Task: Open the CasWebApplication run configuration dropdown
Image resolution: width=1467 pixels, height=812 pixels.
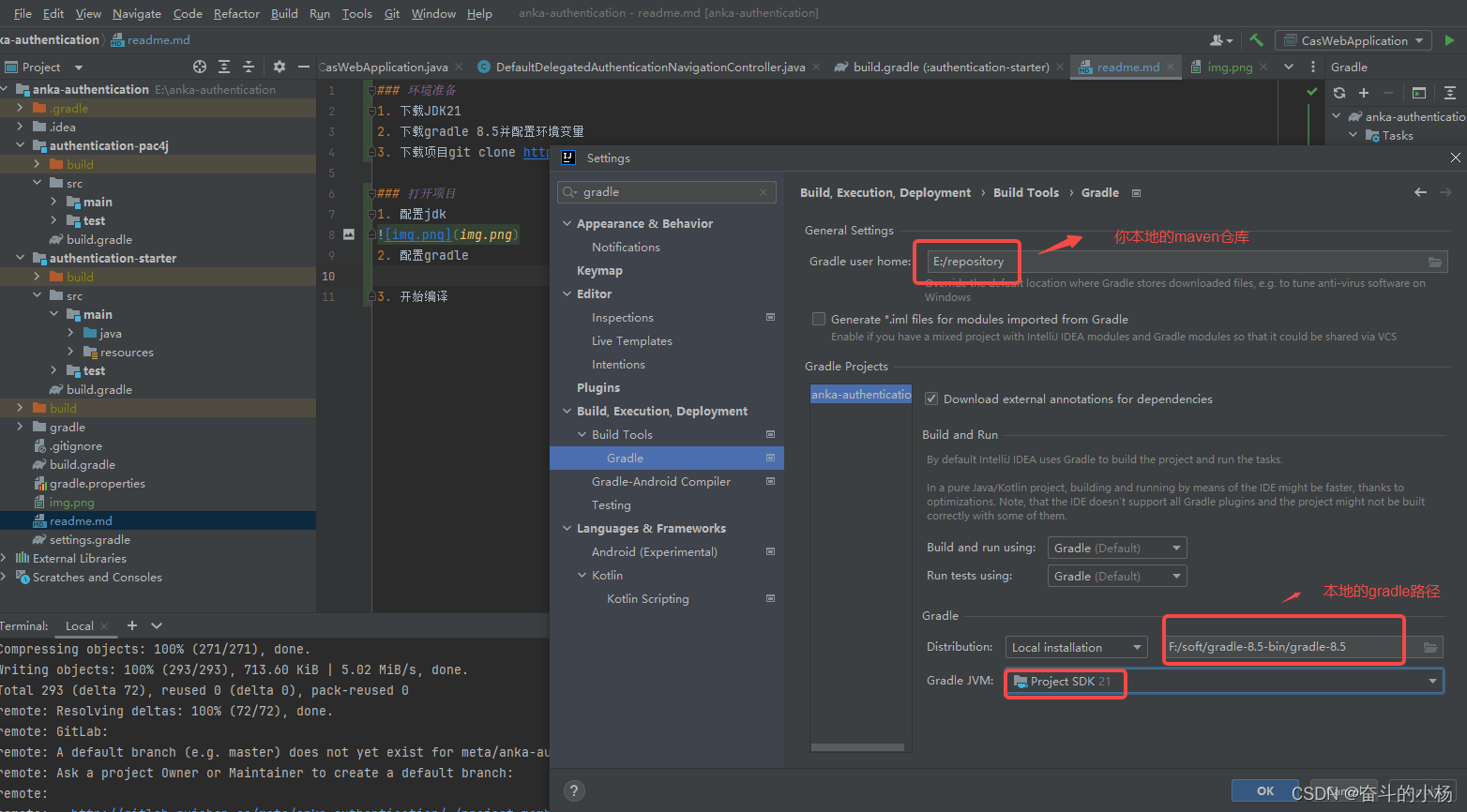Action: coord(1354,40)
